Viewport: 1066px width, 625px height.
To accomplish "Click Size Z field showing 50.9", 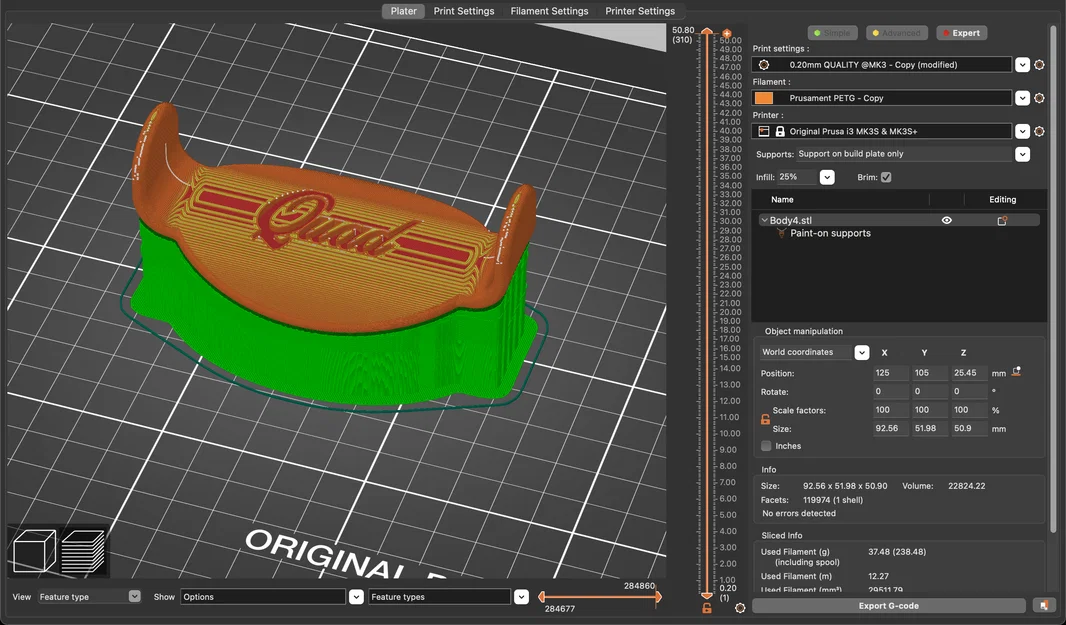I will coord(969,428).
